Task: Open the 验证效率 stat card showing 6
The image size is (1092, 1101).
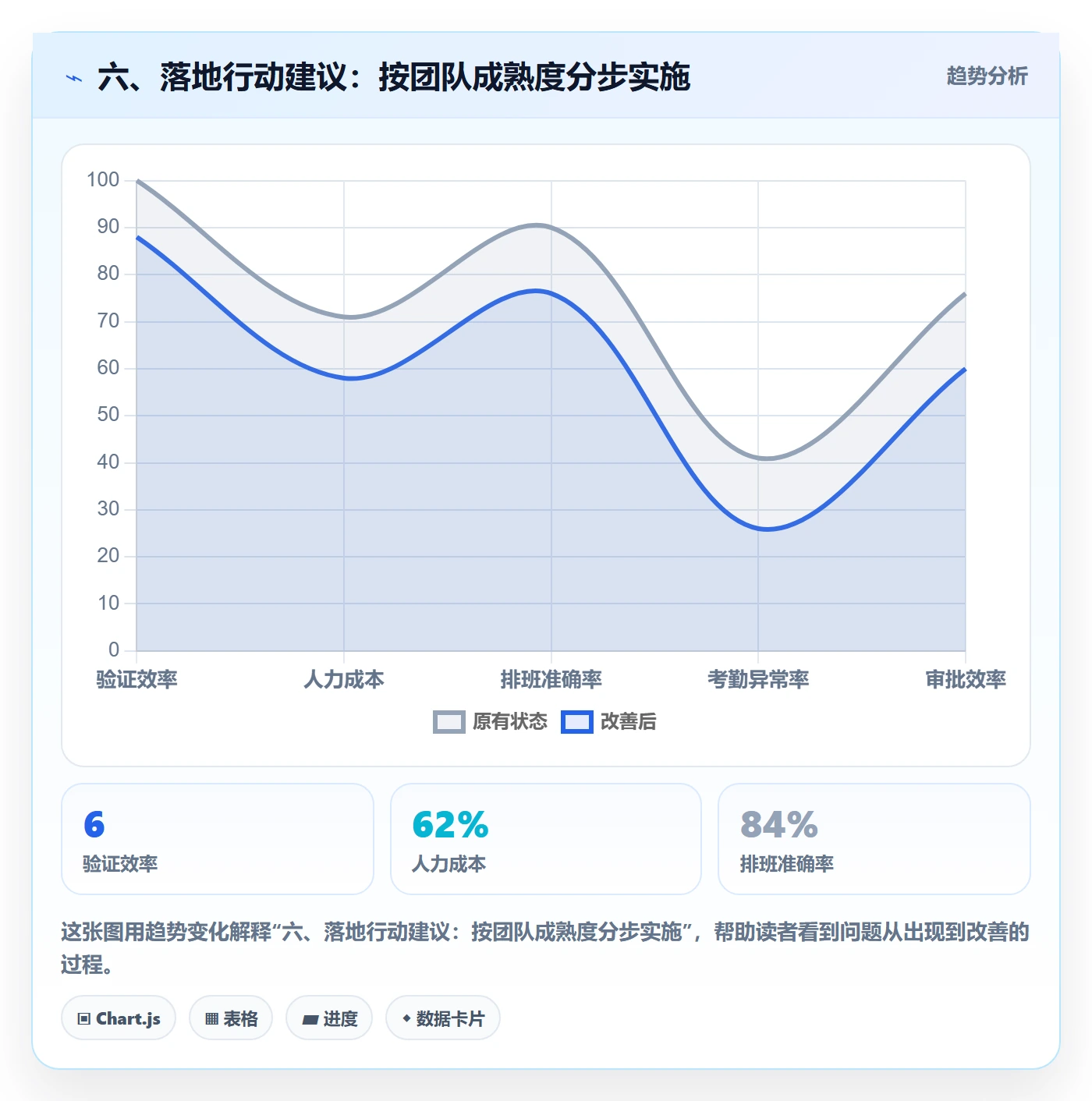Action: pyautogui.click(x=218, y=839)
